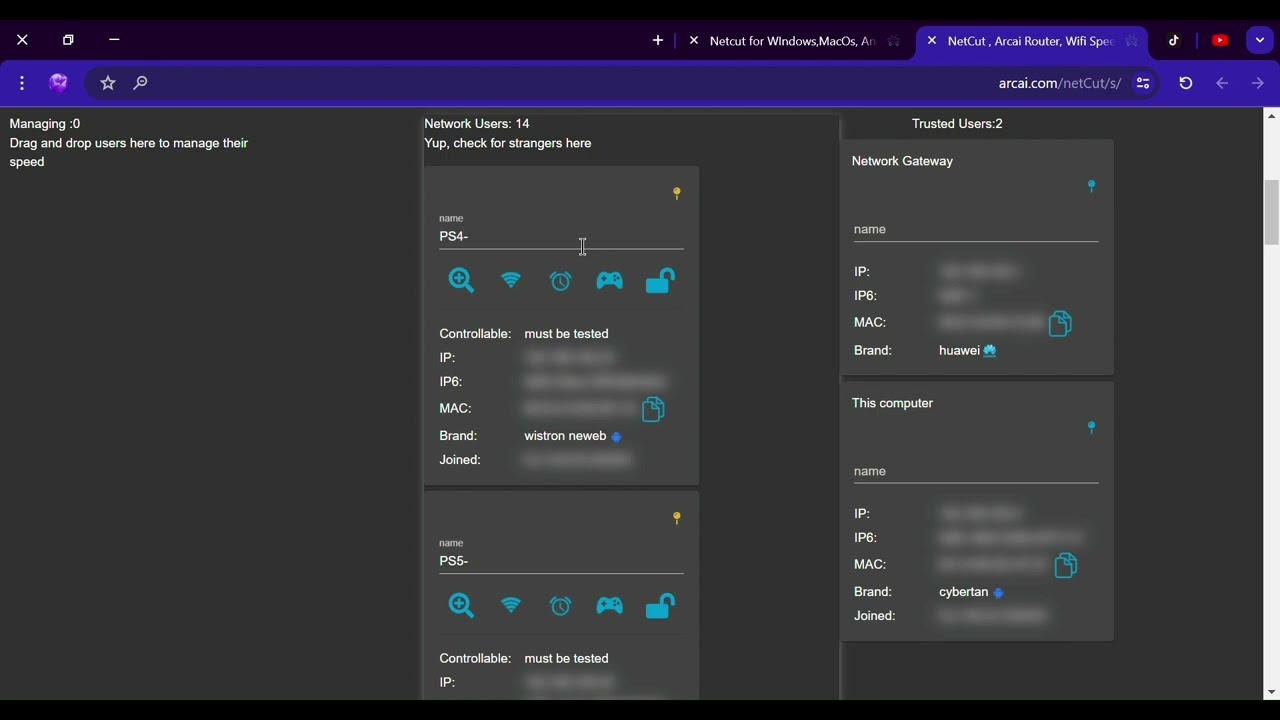Click the pin icon on the PS5 card

(677, 518)
